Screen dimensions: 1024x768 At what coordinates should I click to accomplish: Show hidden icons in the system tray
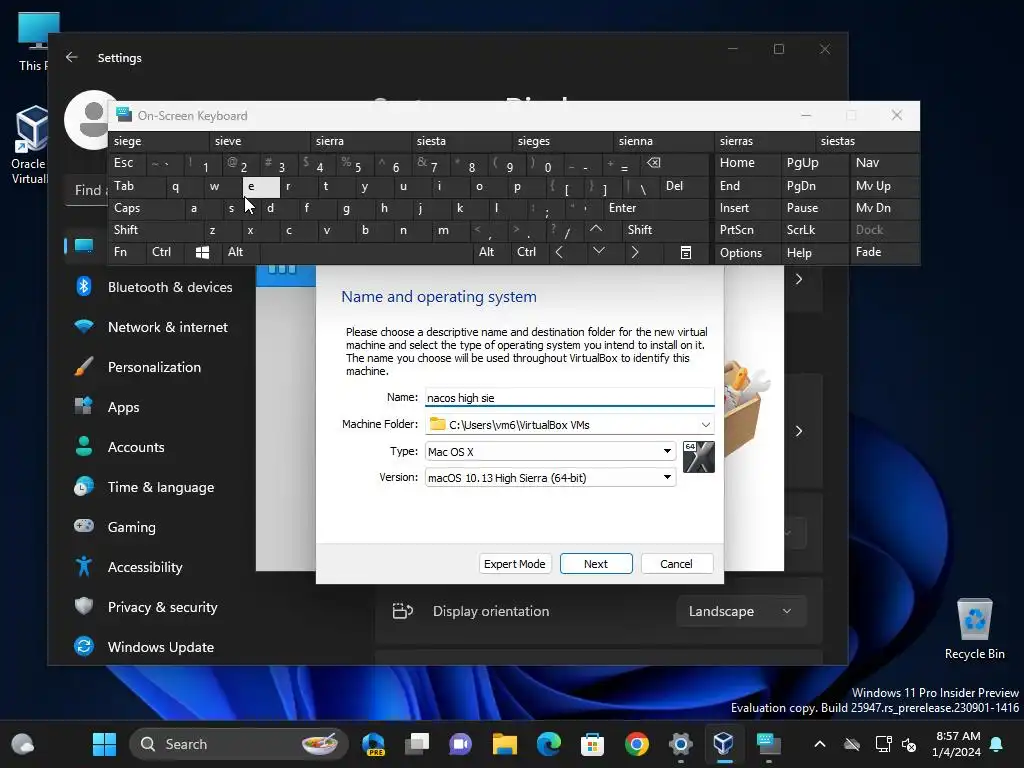pyautogui.click(x=820, y=744)
